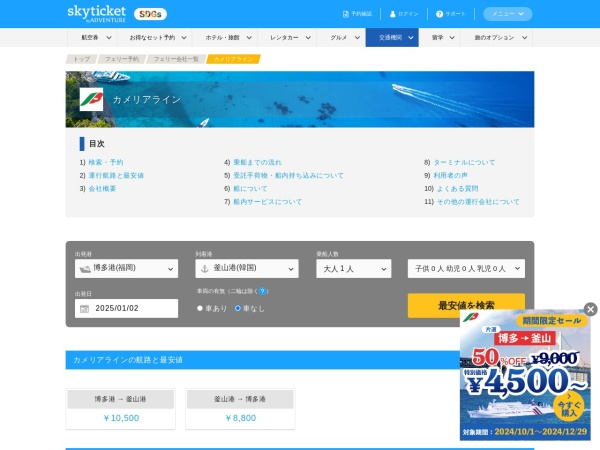This screenshot has width=600, height=450.
Task: Open the 旅のオプション menu
Action: coord(501,38)
